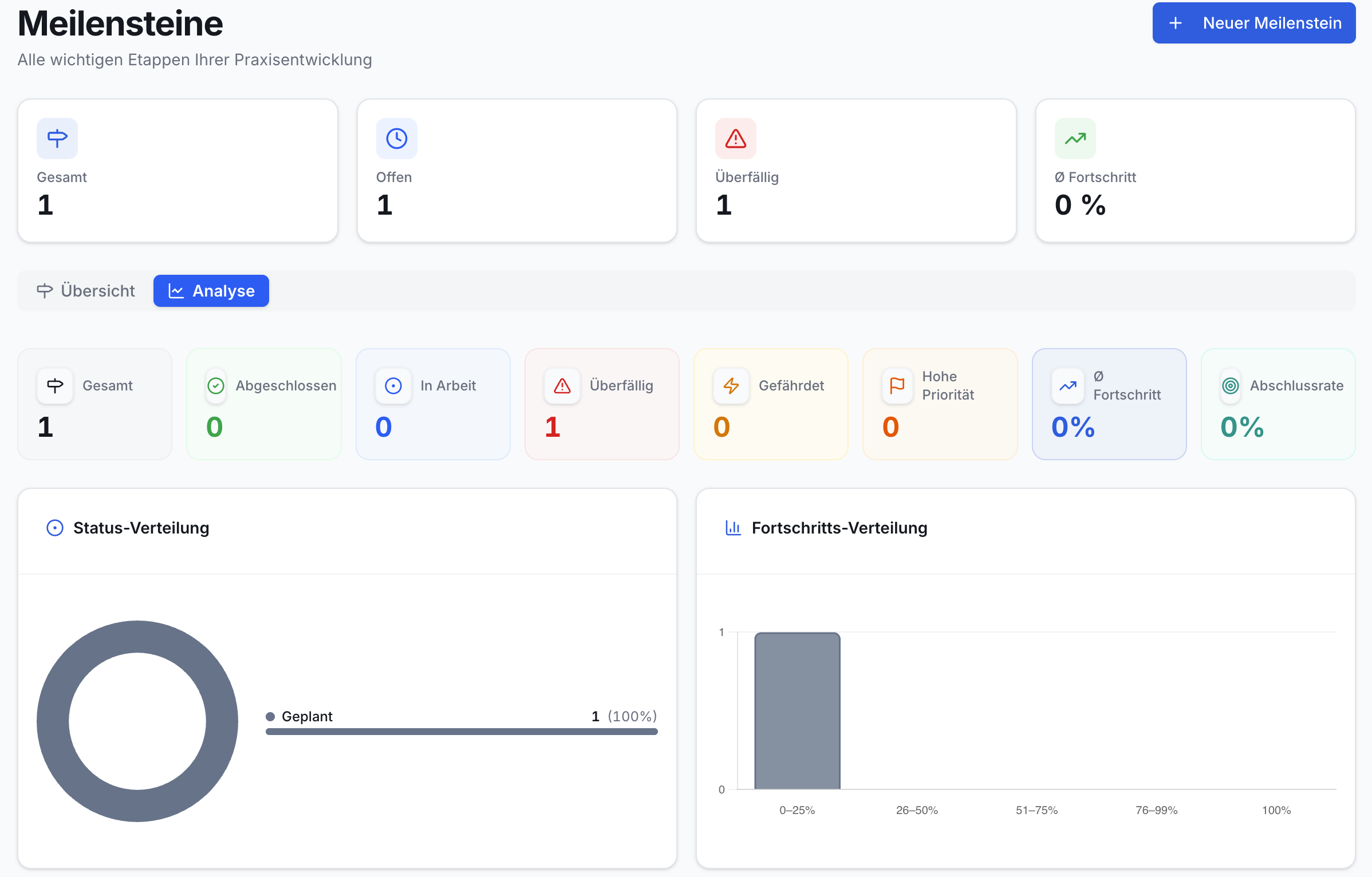Click the Geplant progress bar in legend
Viewport: 1372px width, 877px height.
(x=462, y=732)
